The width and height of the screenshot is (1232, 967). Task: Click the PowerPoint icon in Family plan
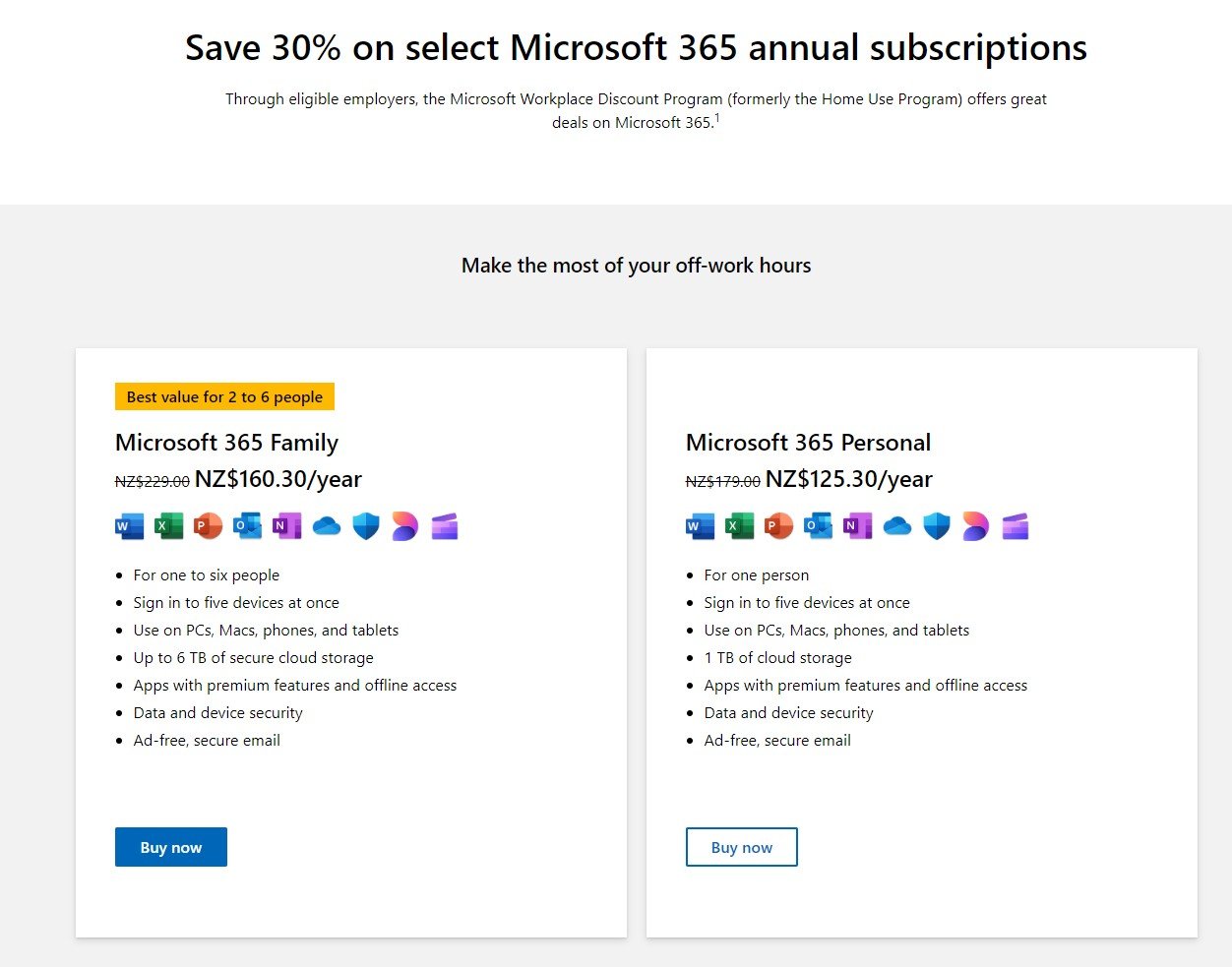[209, 526]
